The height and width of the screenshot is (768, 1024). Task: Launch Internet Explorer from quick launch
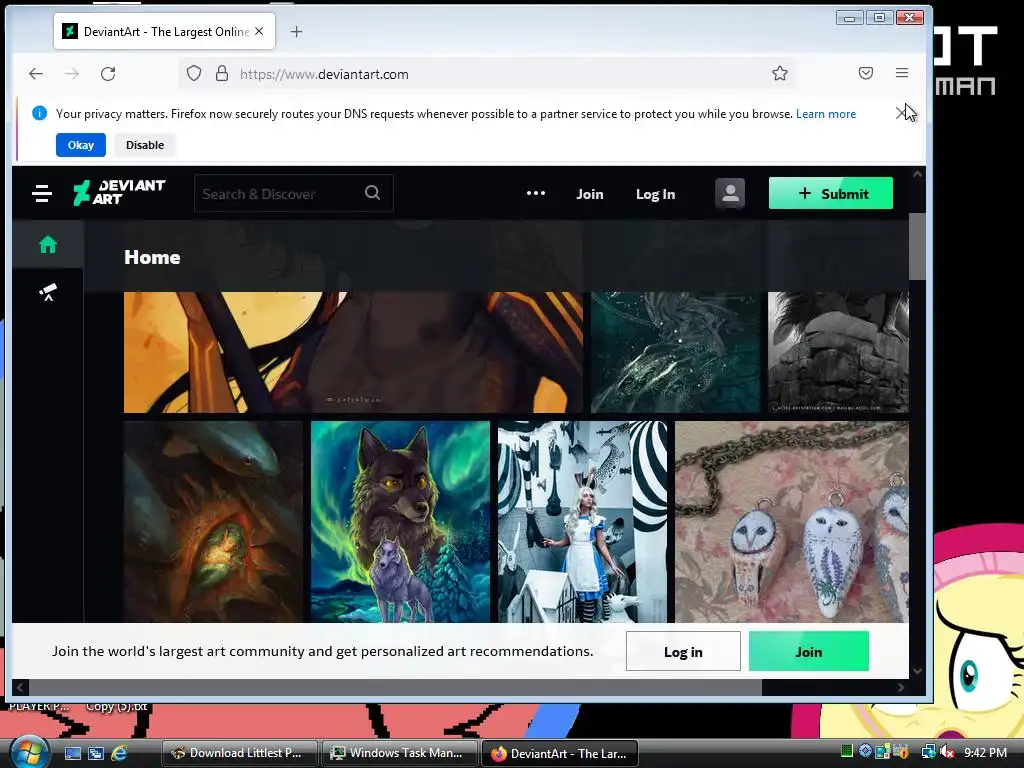[120, 753]
